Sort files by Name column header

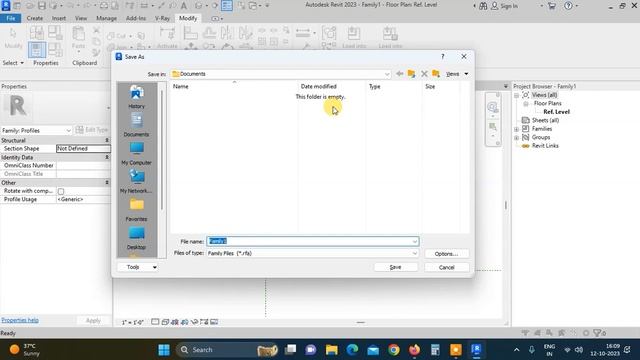[x=180, y=87]
